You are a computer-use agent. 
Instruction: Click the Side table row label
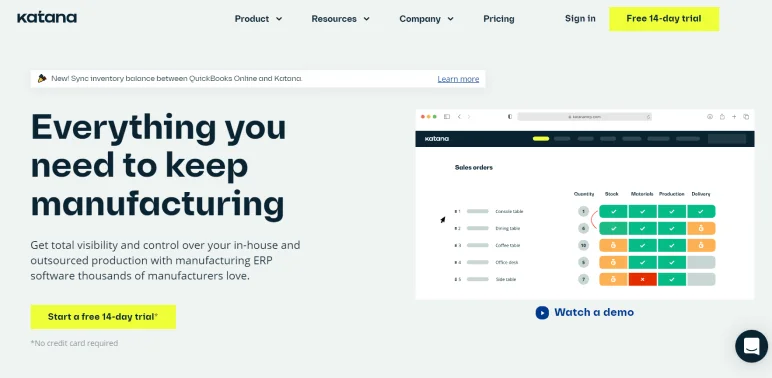point(505,279)
